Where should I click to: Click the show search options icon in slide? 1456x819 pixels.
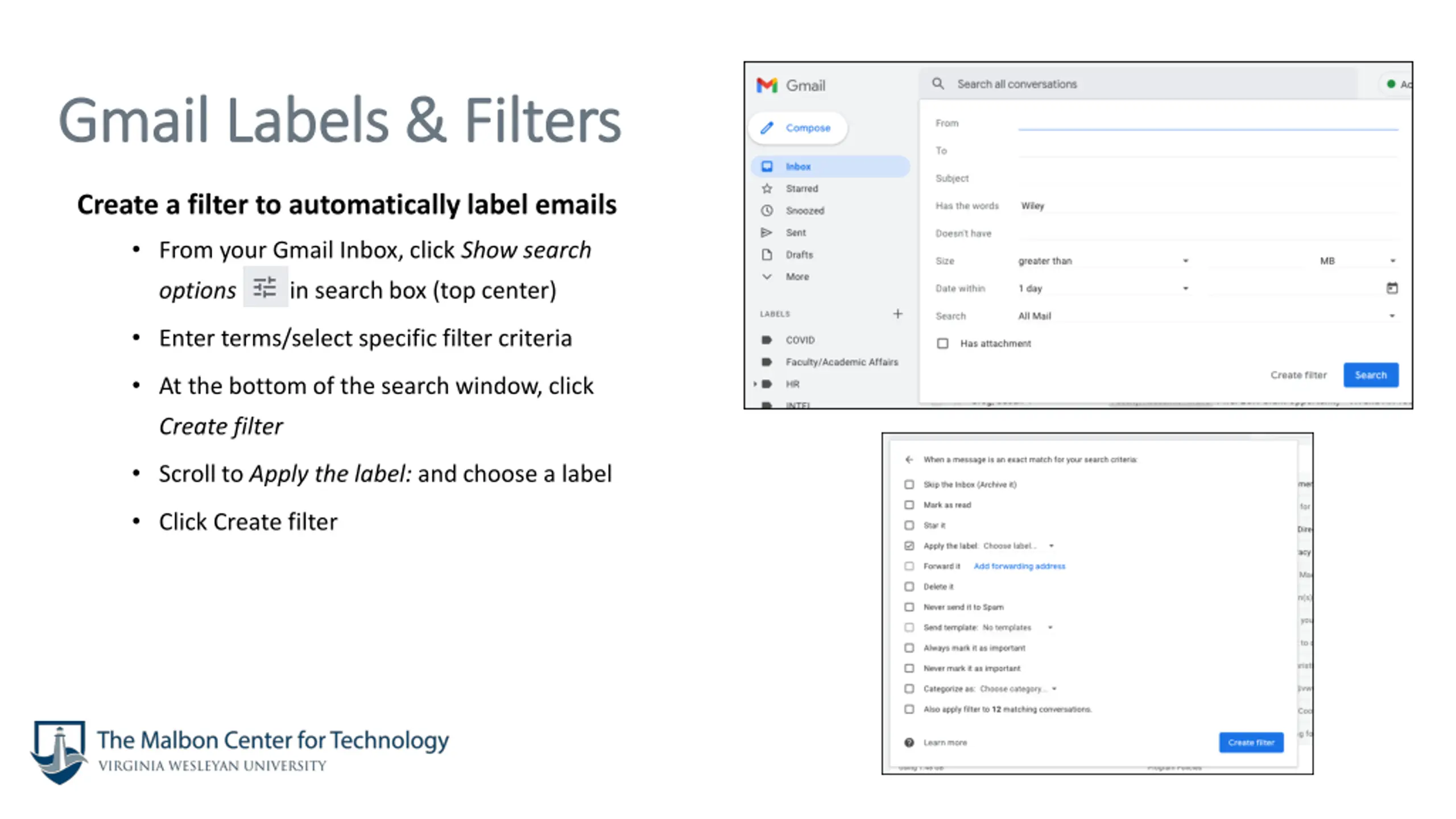pos(265,287)
